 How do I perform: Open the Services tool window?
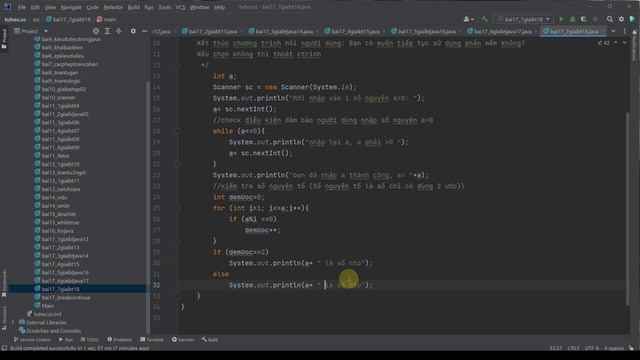click(183, 340)
